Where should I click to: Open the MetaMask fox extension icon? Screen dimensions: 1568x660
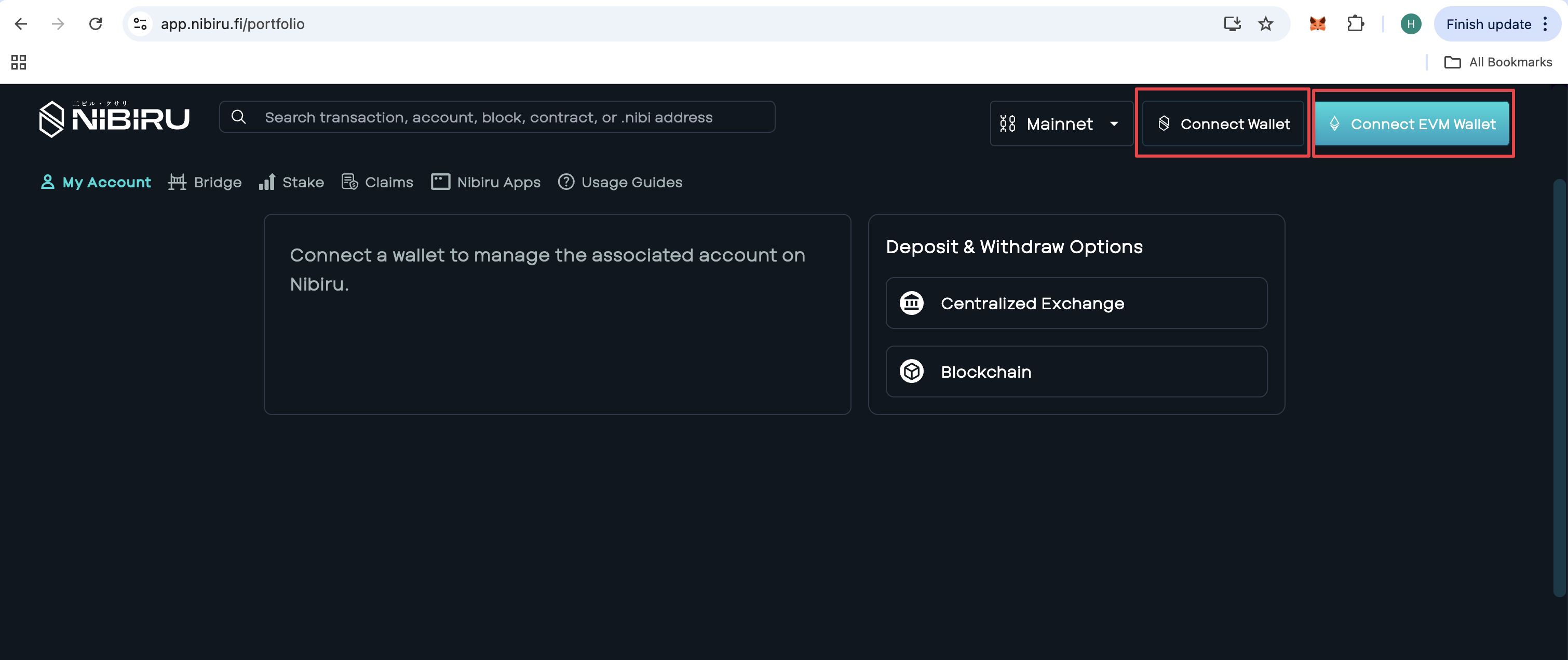(1317, 24)
